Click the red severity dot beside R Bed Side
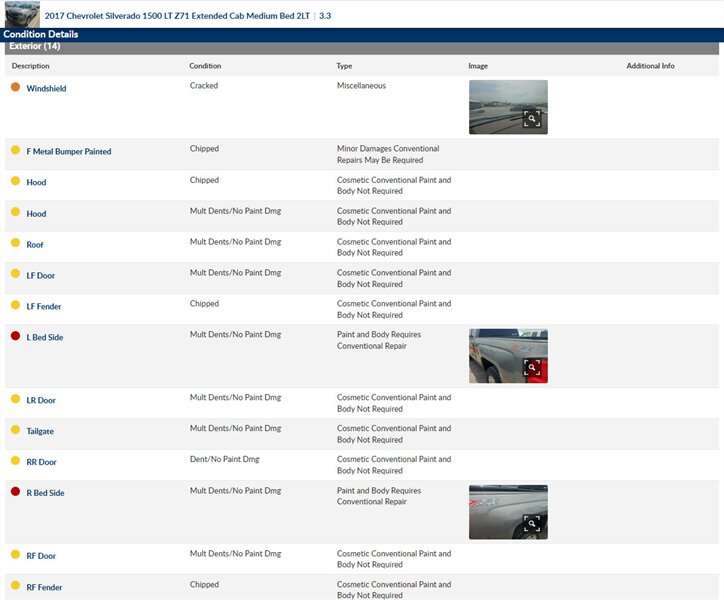The height and width of the screenshot is (600, 724). pos(15,491)
